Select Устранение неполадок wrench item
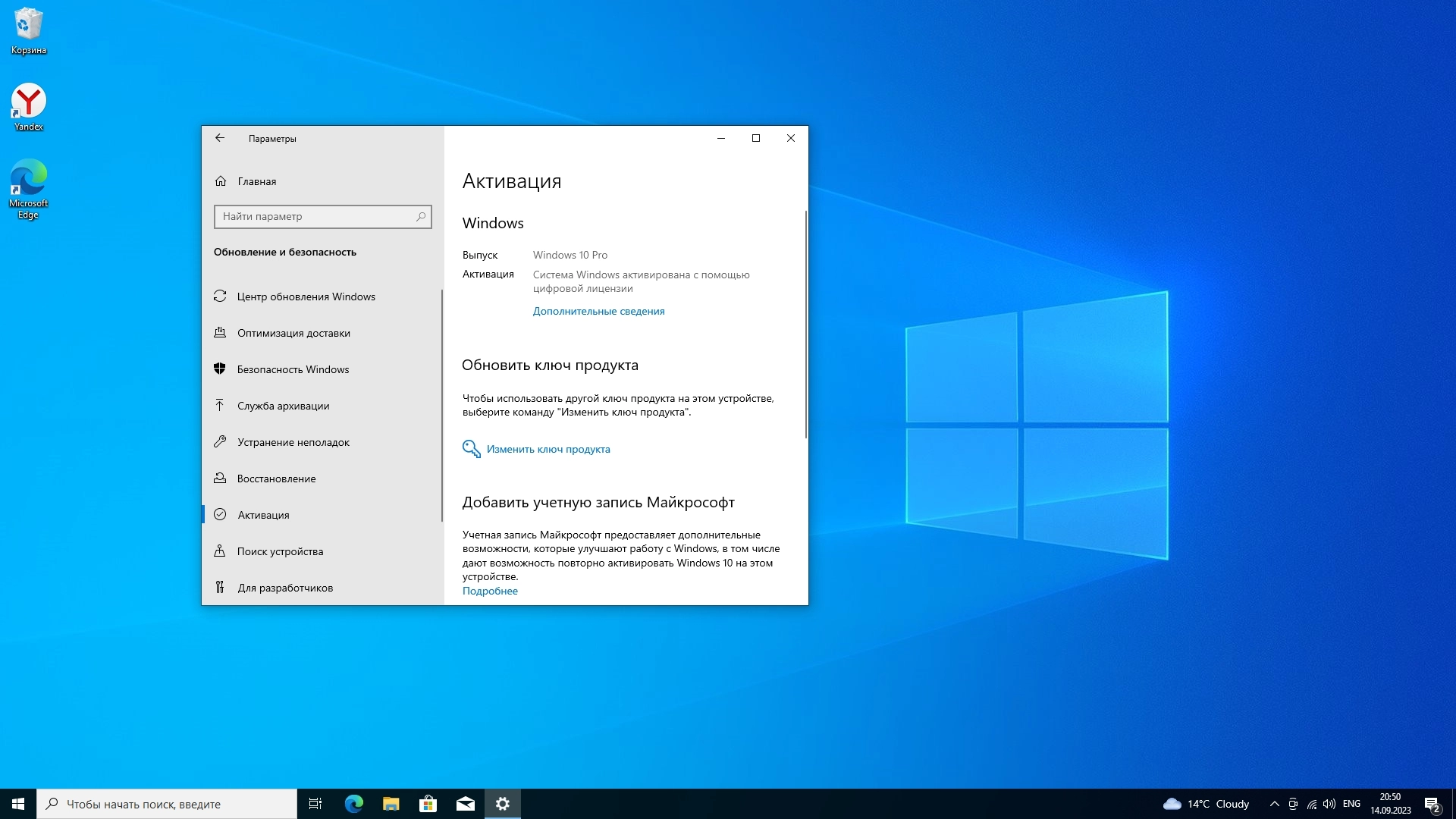 pos(293,442)
